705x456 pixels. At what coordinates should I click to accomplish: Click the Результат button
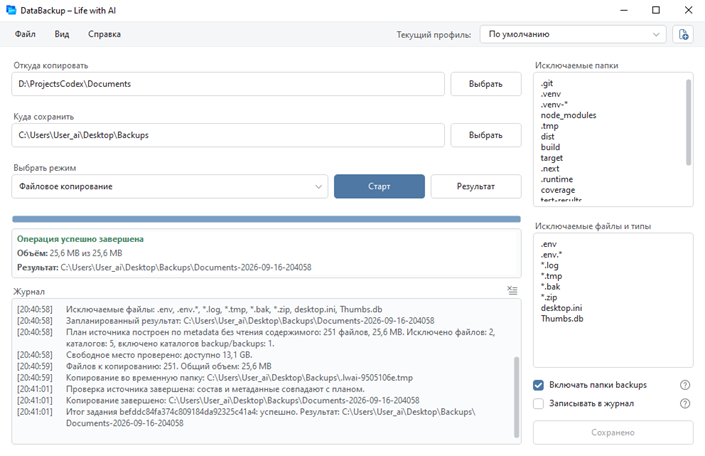(476, 186)
